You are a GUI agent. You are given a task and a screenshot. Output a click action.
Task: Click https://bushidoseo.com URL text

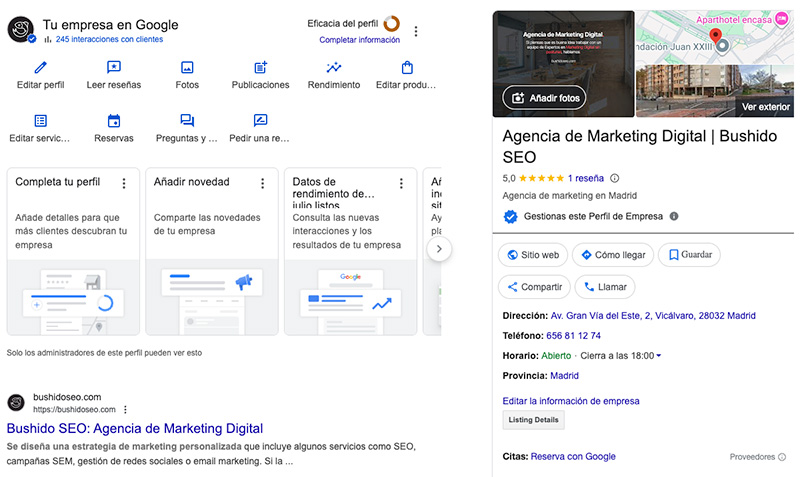click(x=74, y=410)
